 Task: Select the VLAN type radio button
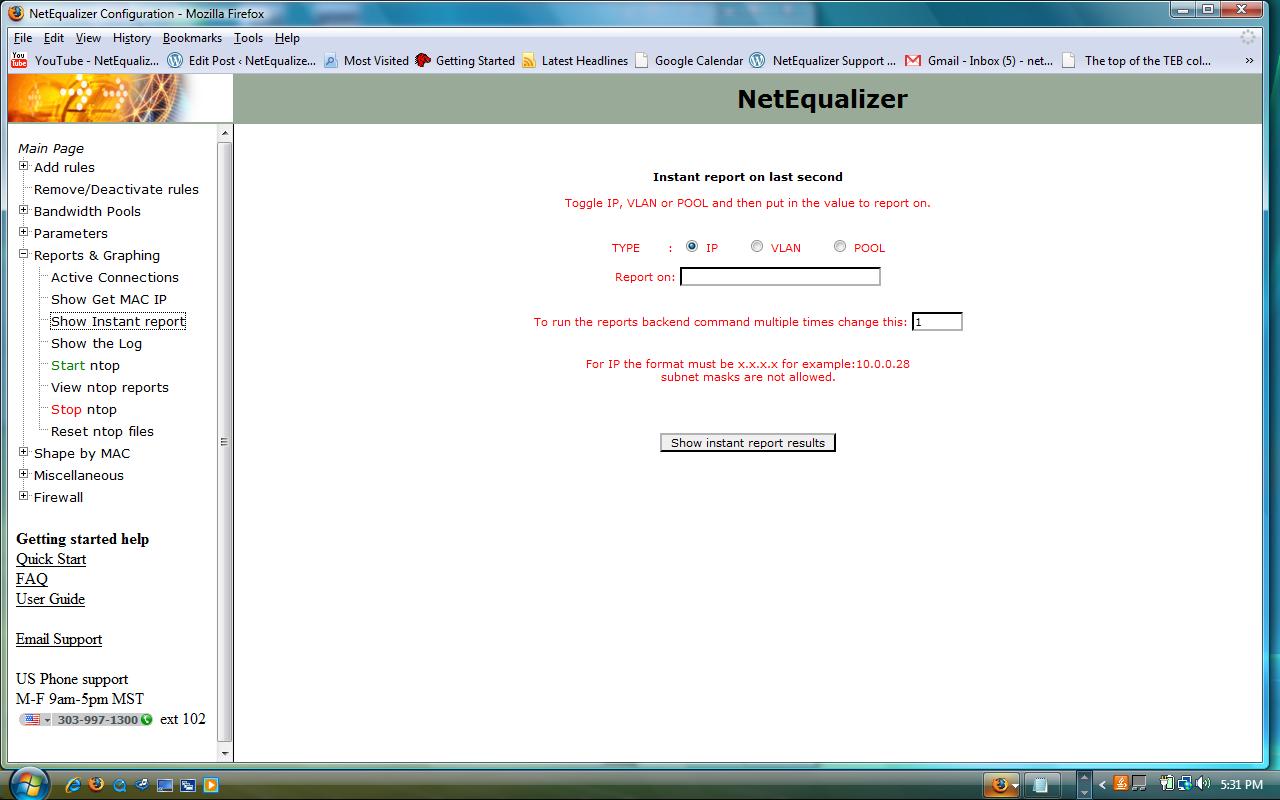[x=757, y=247]
